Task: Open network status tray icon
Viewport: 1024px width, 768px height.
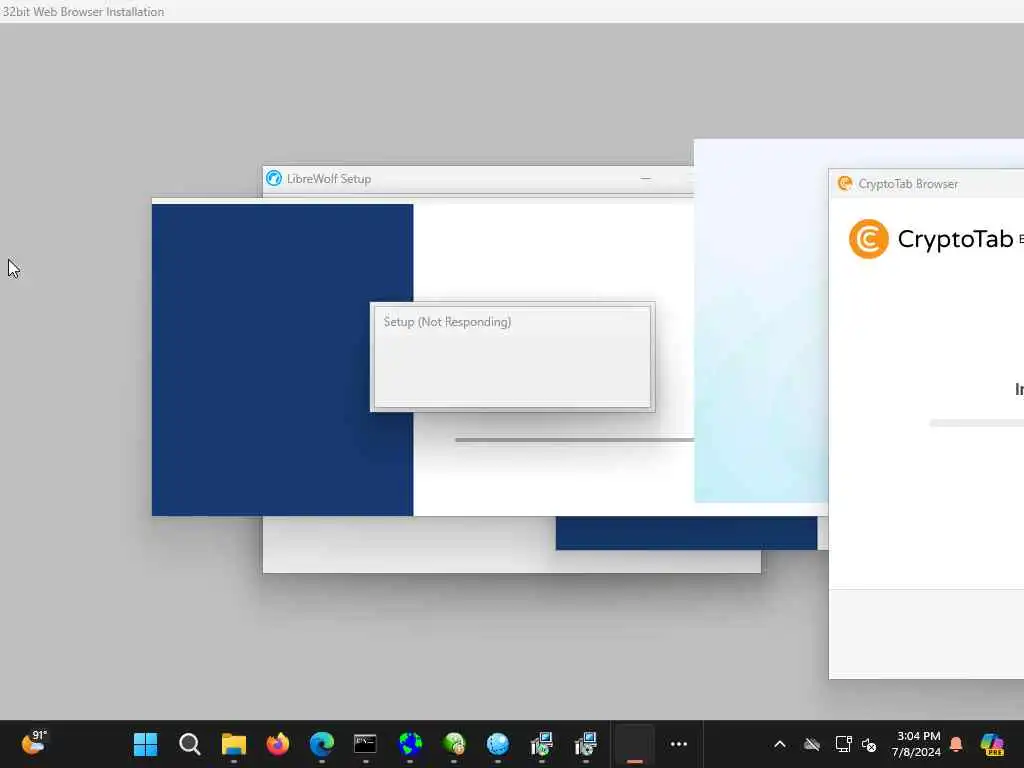Action: point(843,744)
